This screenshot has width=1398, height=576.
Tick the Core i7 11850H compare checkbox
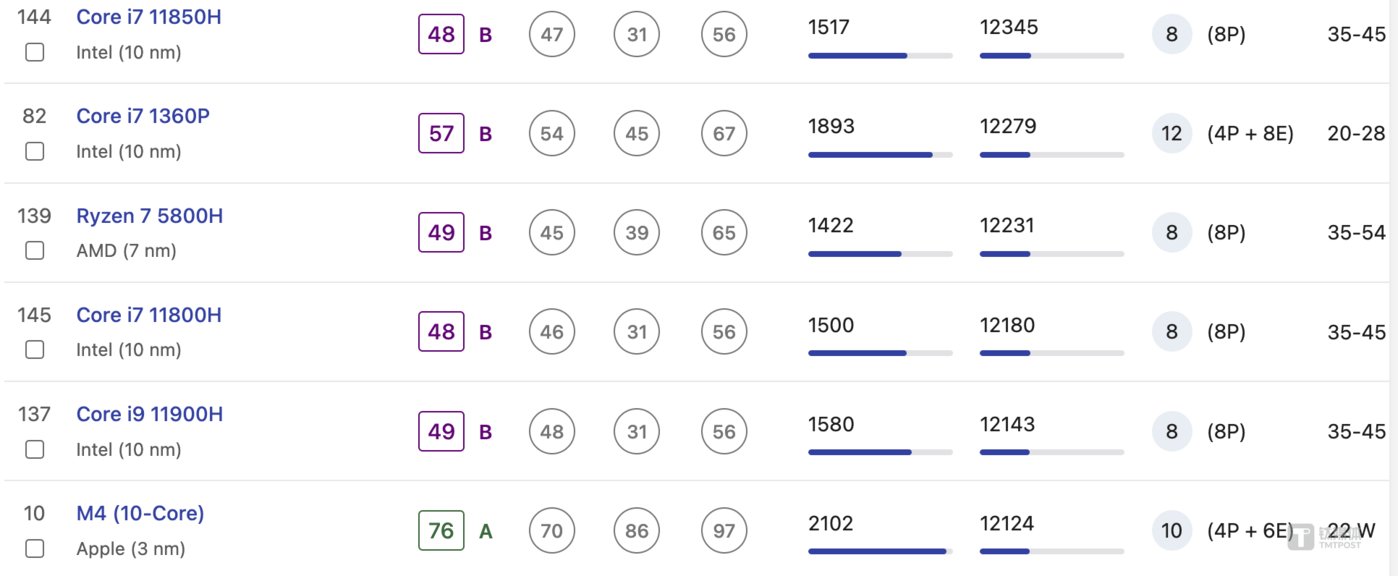pos(35,52)
